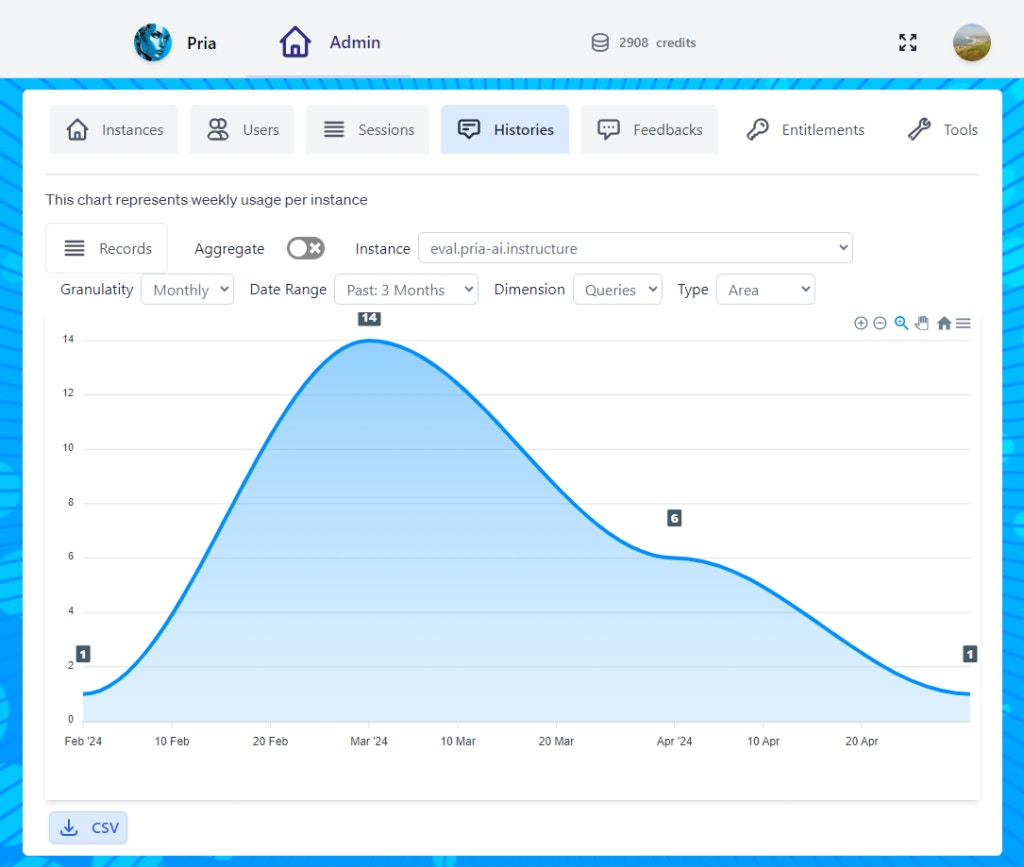Viewport: 1024px width, 867px height.
Task: Open the Users section
Action: coord(242,129)
